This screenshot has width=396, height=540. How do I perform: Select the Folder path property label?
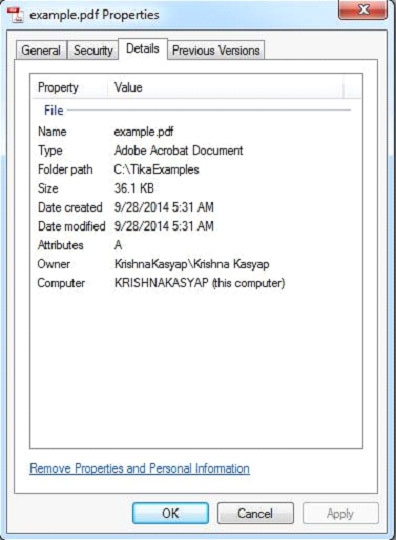coord(65,169)
